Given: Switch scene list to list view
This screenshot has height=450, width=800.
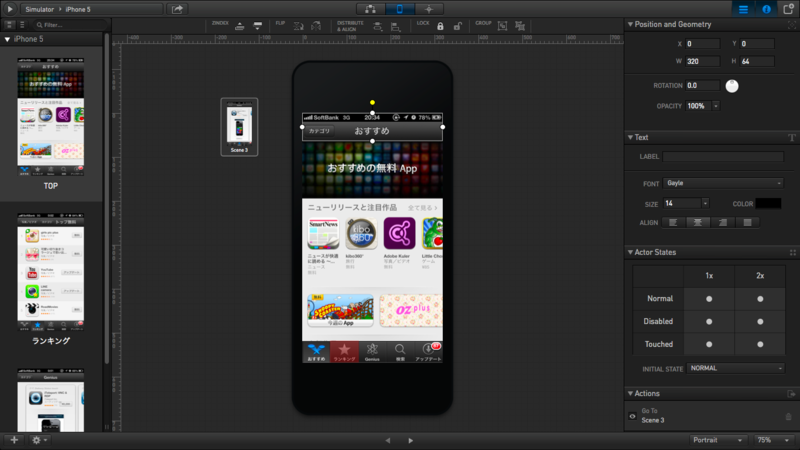Looking at the screenshot, I should pyautogui.click(x=22, y=24).
